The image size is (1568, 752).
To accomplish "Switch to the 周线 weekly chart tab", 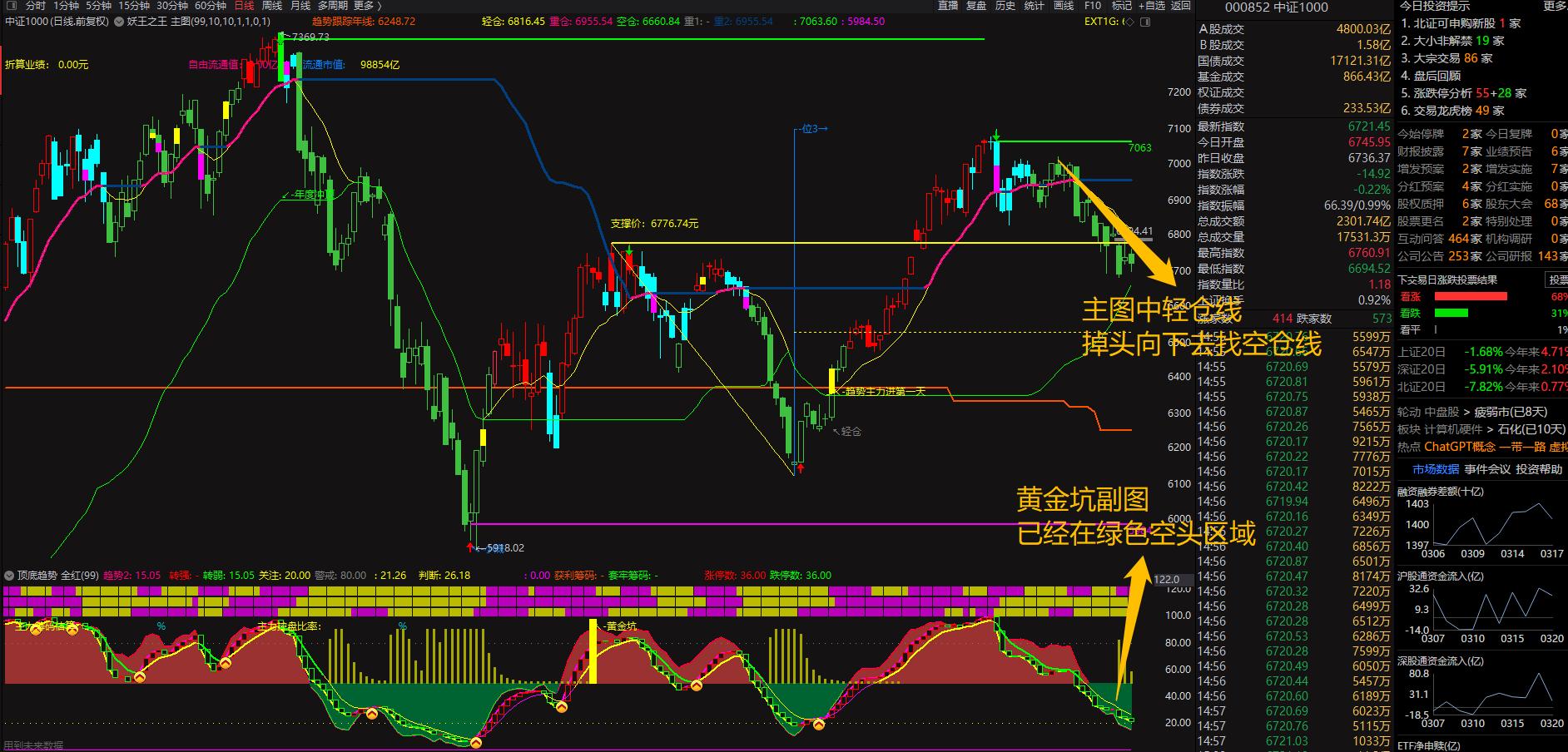I will click(271, 6).
